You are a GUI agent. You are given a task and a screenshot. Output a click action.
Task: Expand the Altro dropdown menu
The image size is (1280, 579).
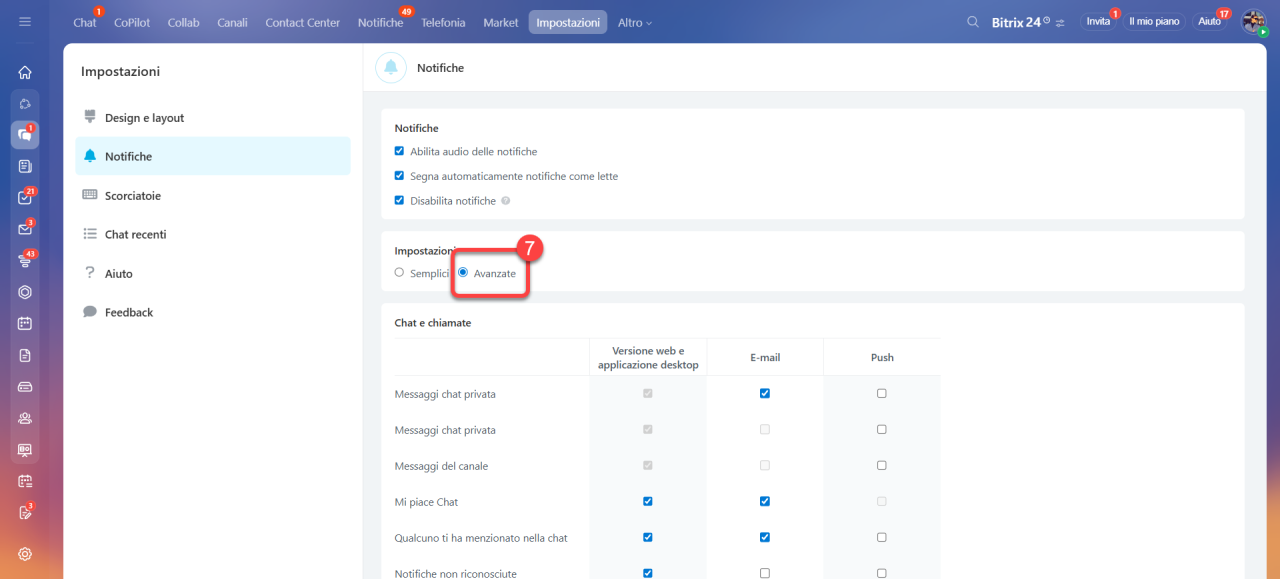[x=634, y=22]
